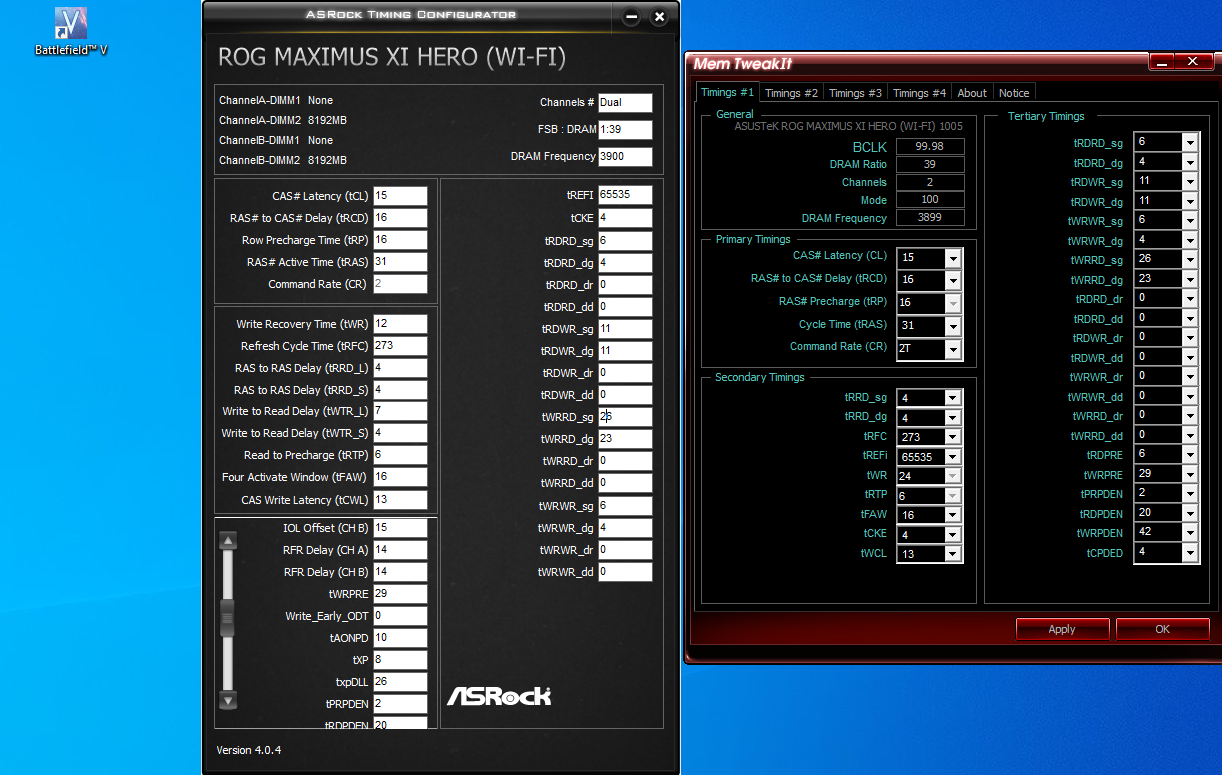
Task: Open tRDWR_sg dropdown in Tertiary Timings
Action: click(1189, 181)
